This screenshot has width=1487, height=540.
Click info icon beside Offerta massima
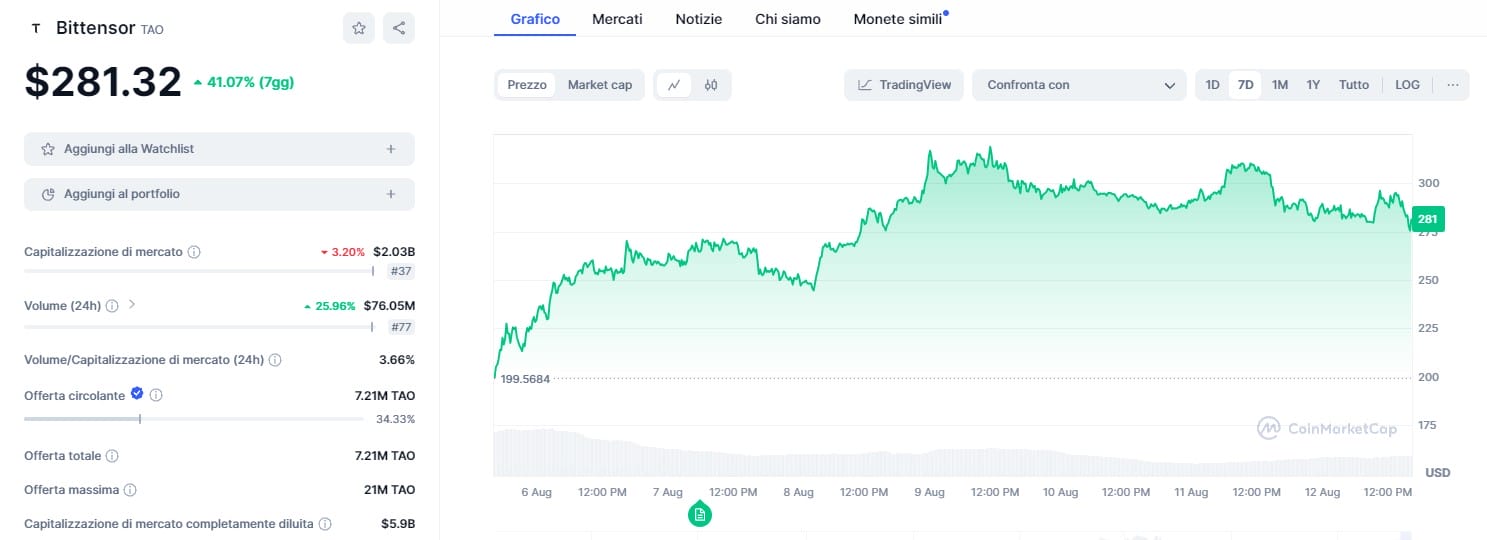[x=130, y=490]
